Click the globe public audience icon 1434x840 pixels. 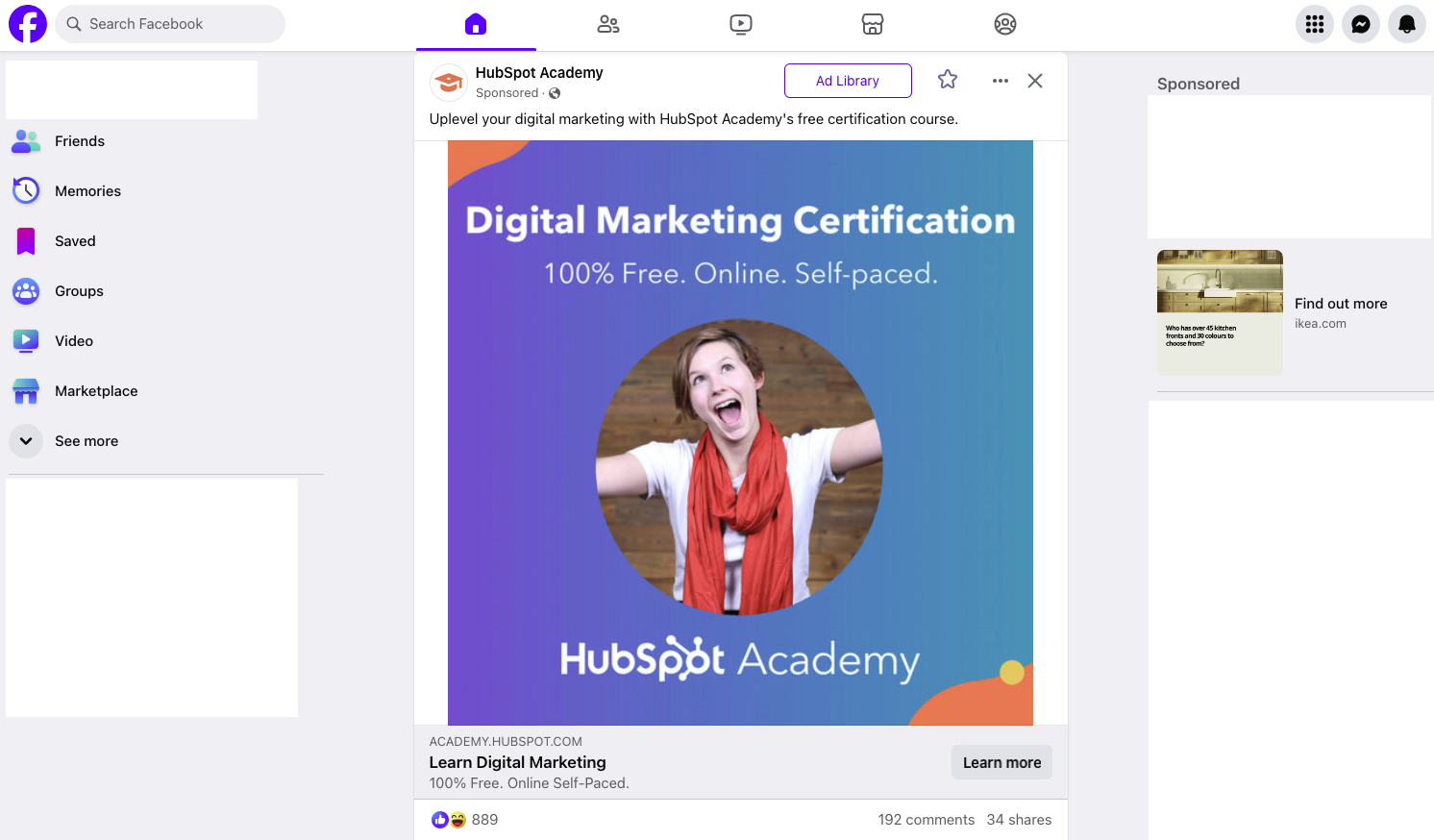point(555,93)
